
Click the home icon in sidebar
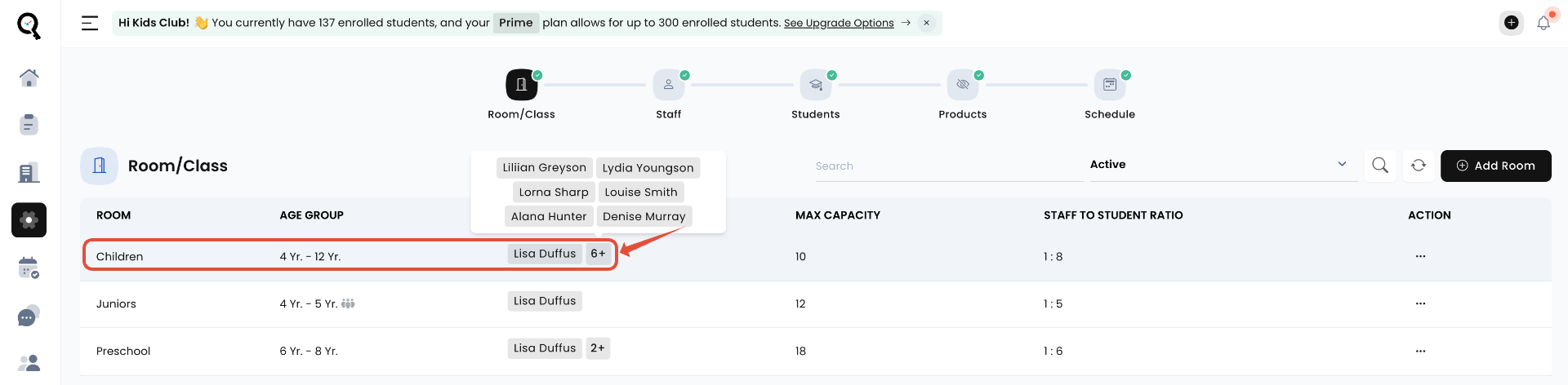29,78
